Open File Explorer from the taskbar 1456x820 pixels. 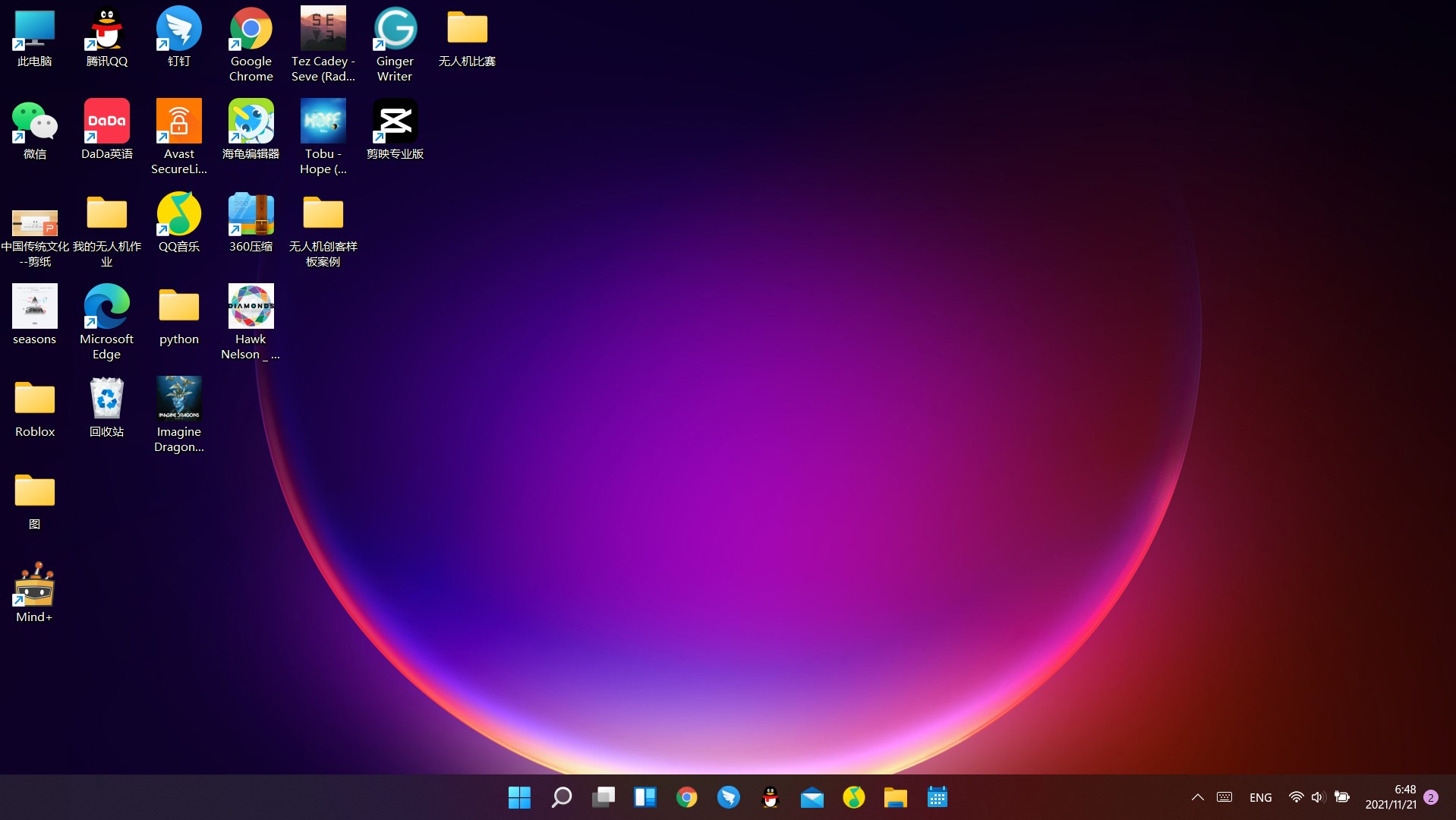coord(896,797)
